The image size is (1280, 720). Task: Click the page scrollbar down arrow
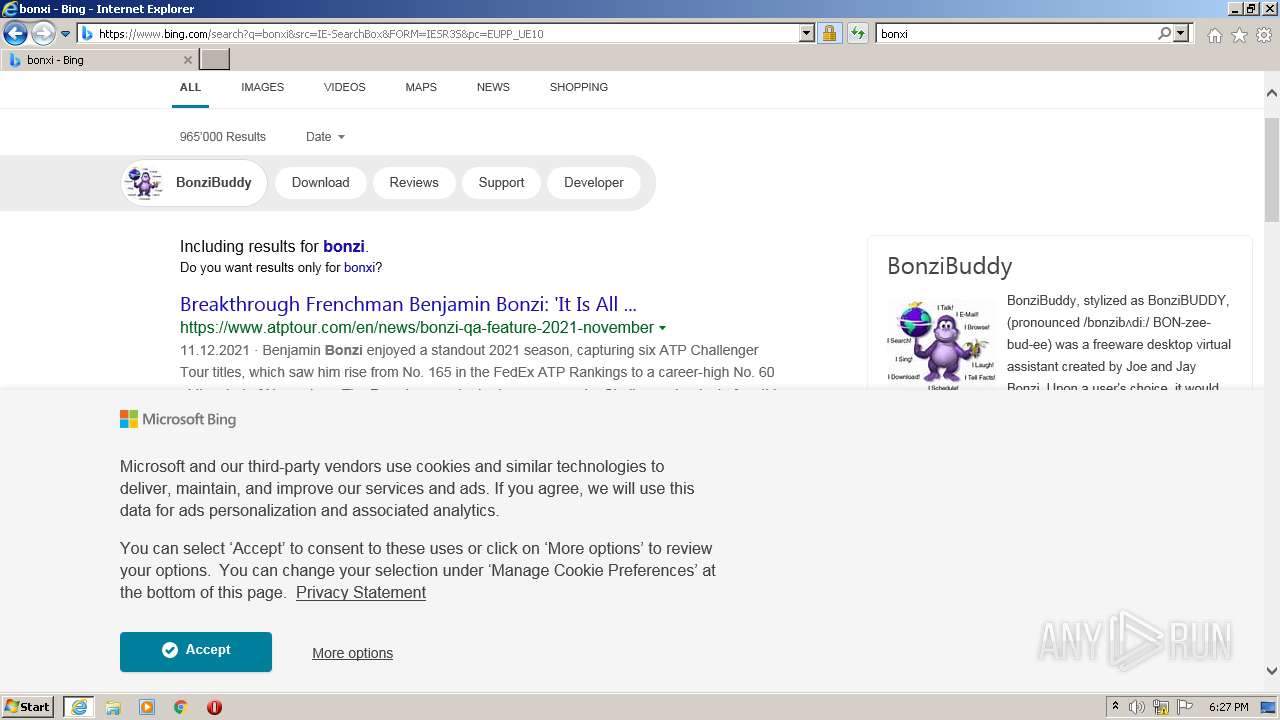click(1272, 671)
